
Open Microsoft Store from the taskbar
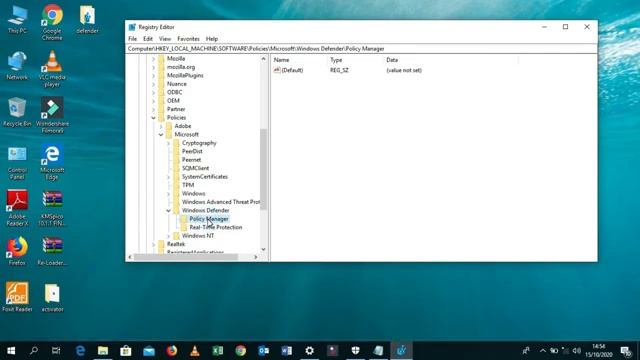coord(126,351)
